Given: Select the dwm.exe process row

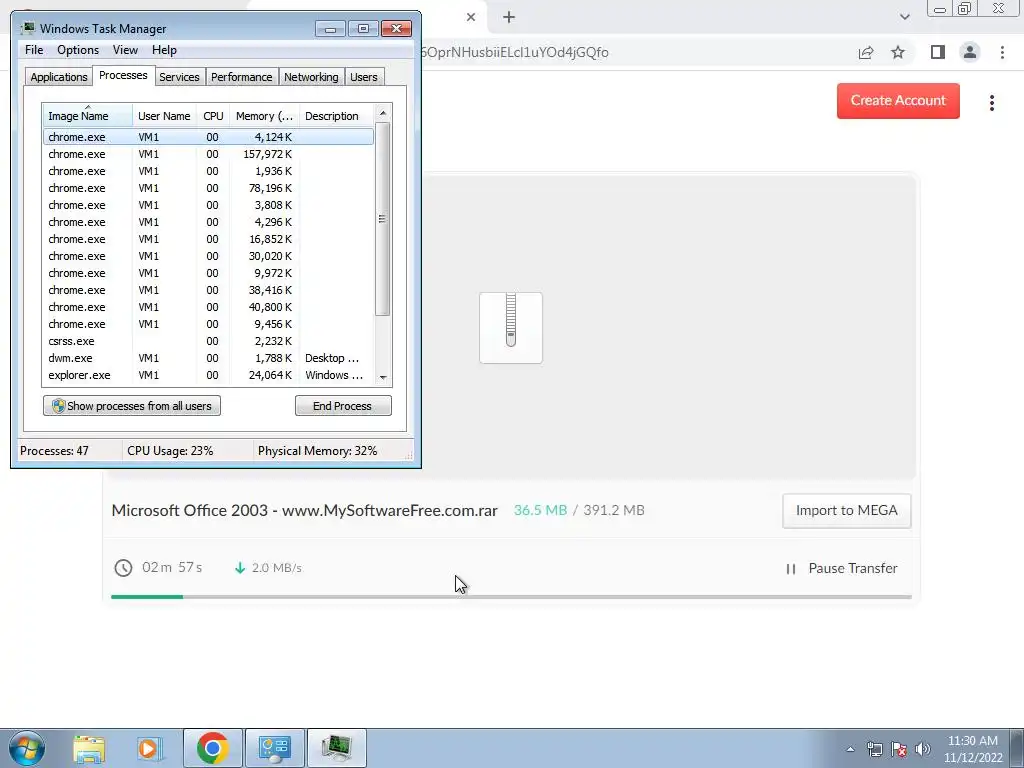Looking at the screenshot, I should (x=208, y=358).
